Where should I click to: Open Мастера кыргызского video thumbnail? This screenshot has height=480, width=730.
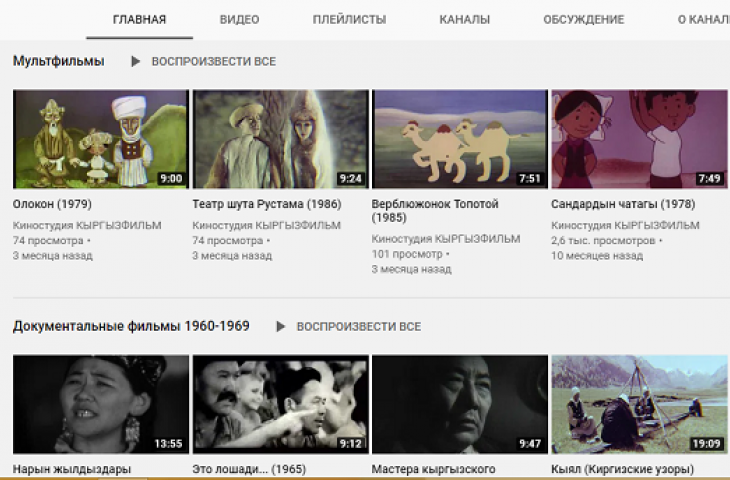click(x=460, y=404)
